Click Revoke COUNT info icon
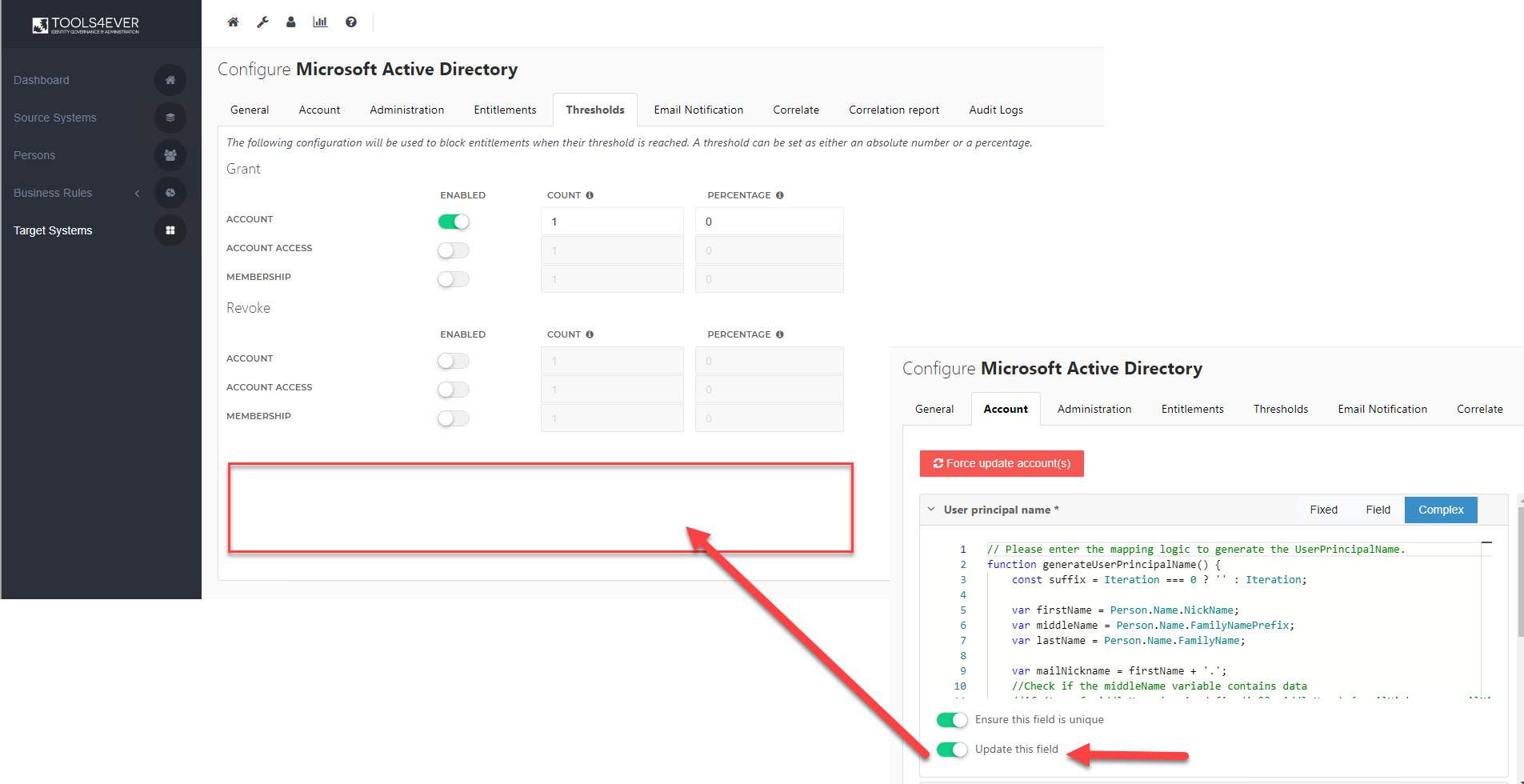Viewport: 1524px width, 784px height. tap(590, 334)
